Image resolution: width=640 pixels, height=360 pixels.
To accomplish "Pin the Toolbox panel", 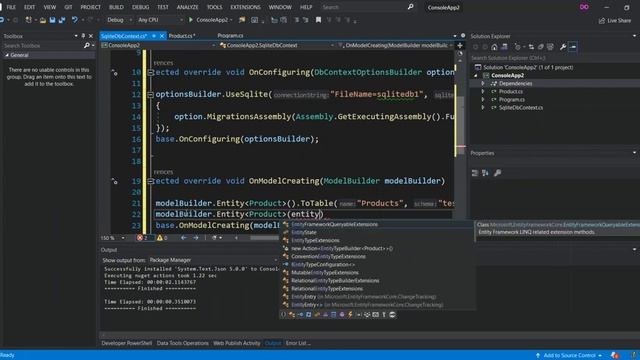I will [83, 36].
